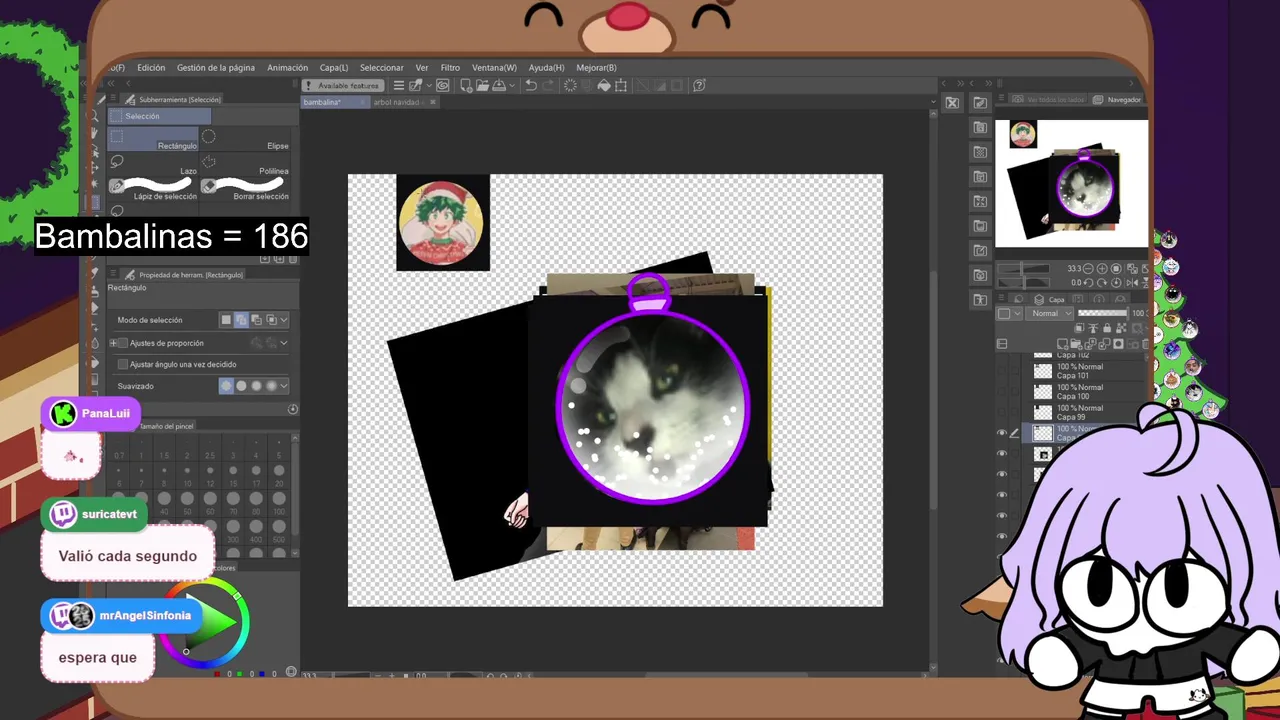Click the Undo arrow in the command bar
Image resolution: width=1280 pixels, height=720 pixels.
click(x=531, y=85)
